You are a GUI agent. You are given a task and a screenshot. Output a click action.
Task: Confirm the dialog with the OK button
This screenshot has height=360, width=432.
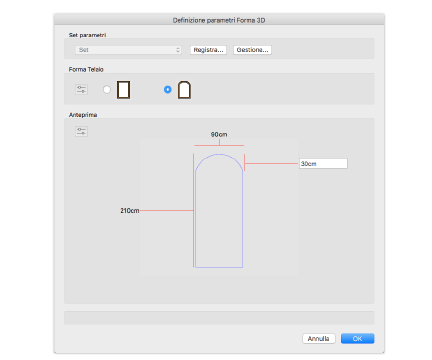[x=357, y=339]
